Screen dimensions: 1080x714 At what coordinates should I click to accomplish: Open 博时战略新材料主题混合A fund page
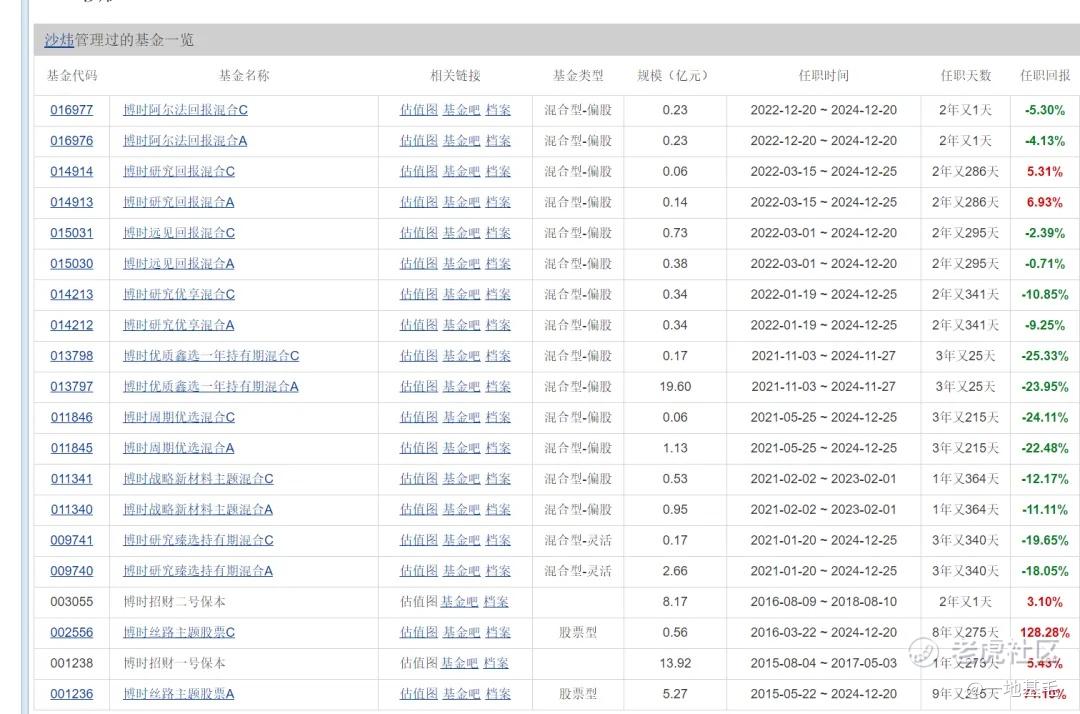click(198, 510)
